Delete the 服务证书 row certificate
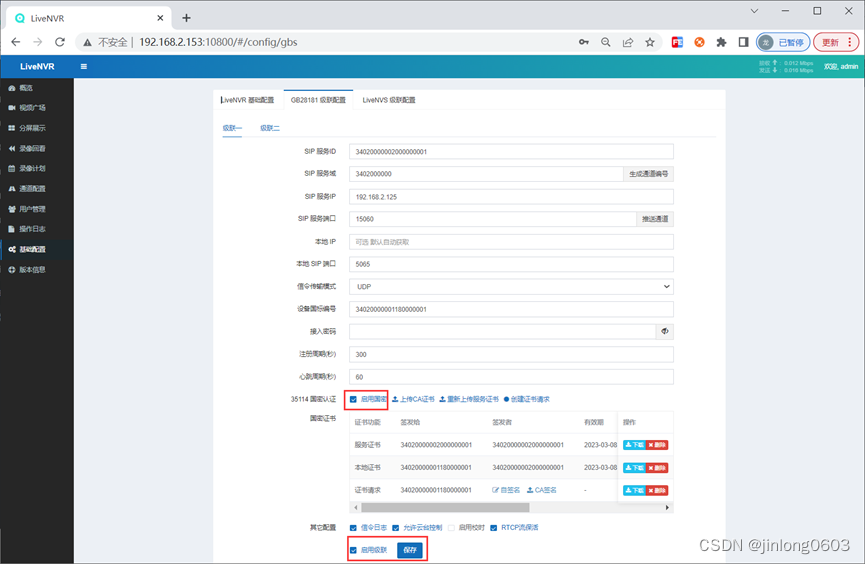The image size is (865, 564). [x=657, y=445]
